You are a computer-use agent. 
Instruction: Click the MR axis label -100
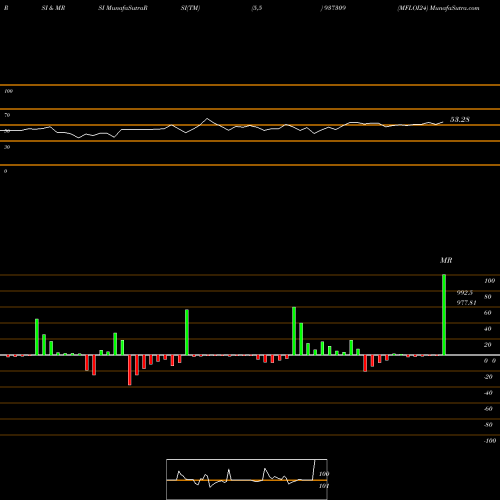pyautogui.click(x=490, y=441)
